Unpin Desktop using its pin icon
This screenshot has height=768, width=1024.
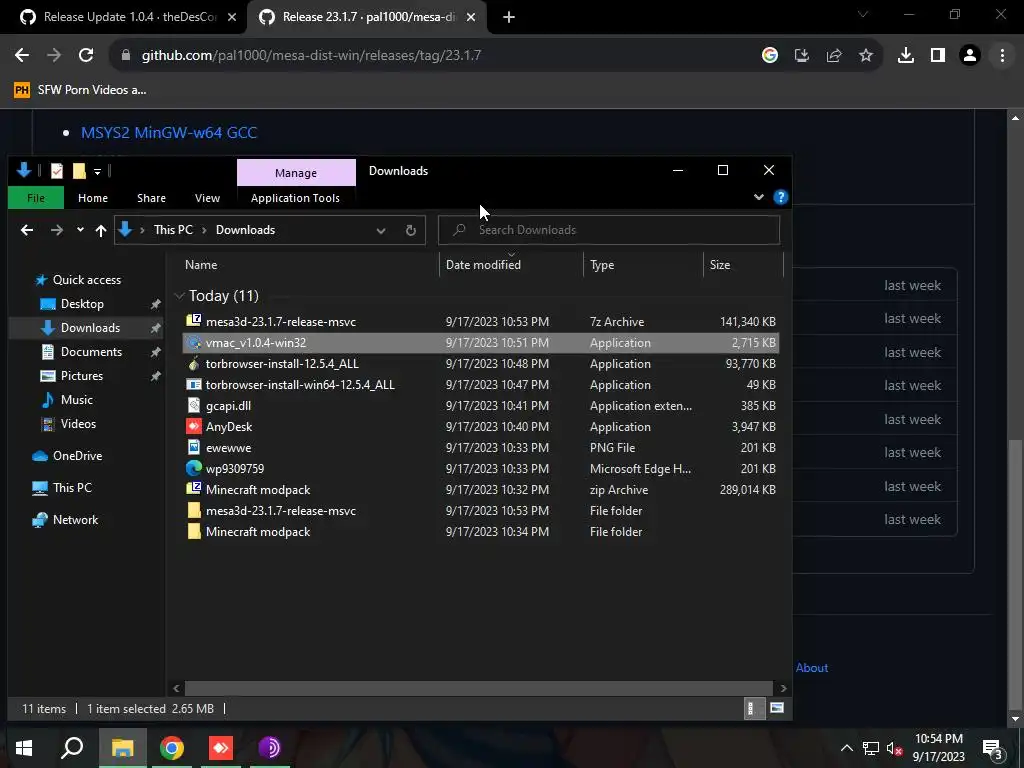click(x=155, y=304)
